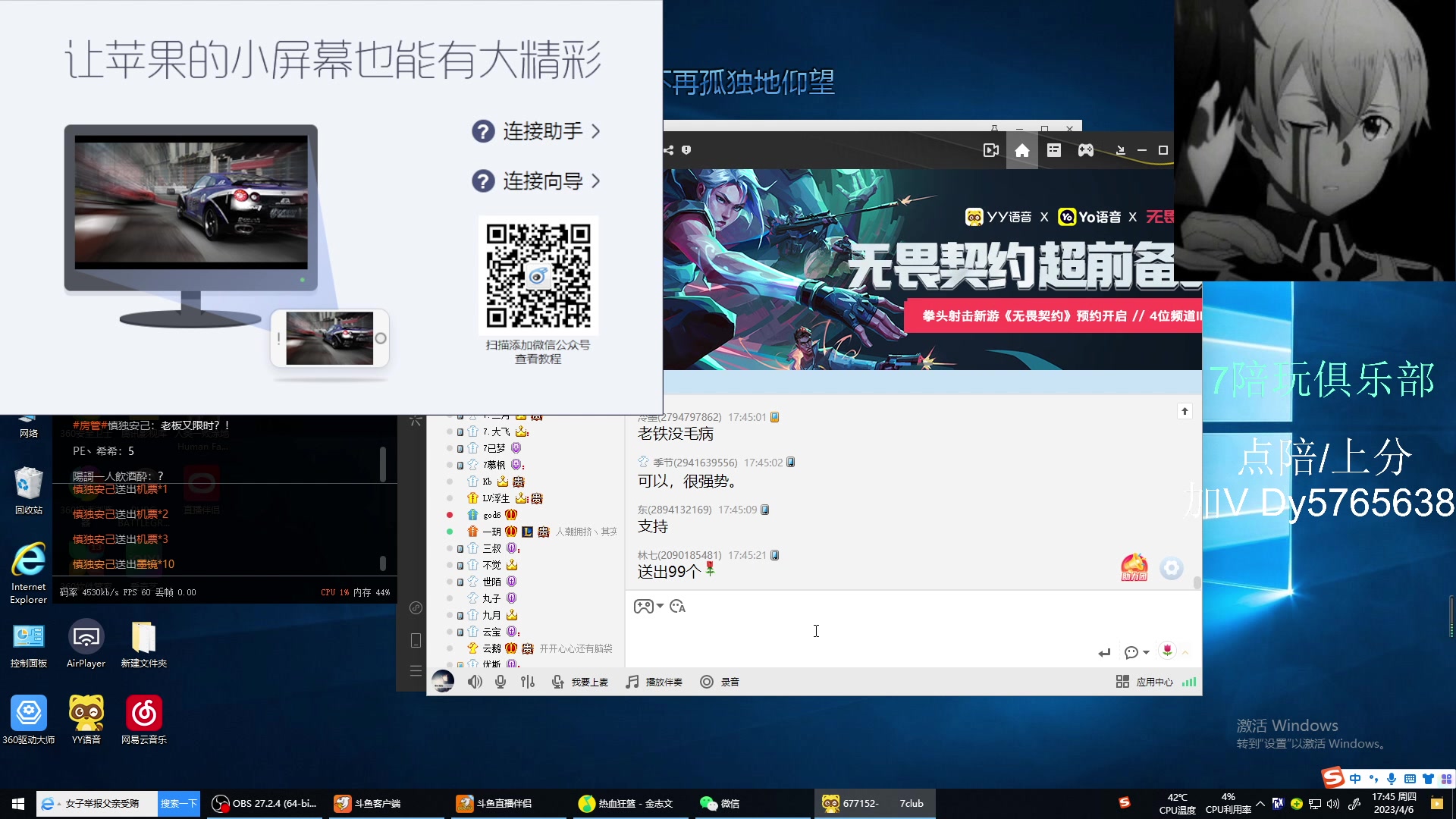Click chat sender 林七(2090185481)
This screenshot has width=1456, height=819.
(679, 555)
